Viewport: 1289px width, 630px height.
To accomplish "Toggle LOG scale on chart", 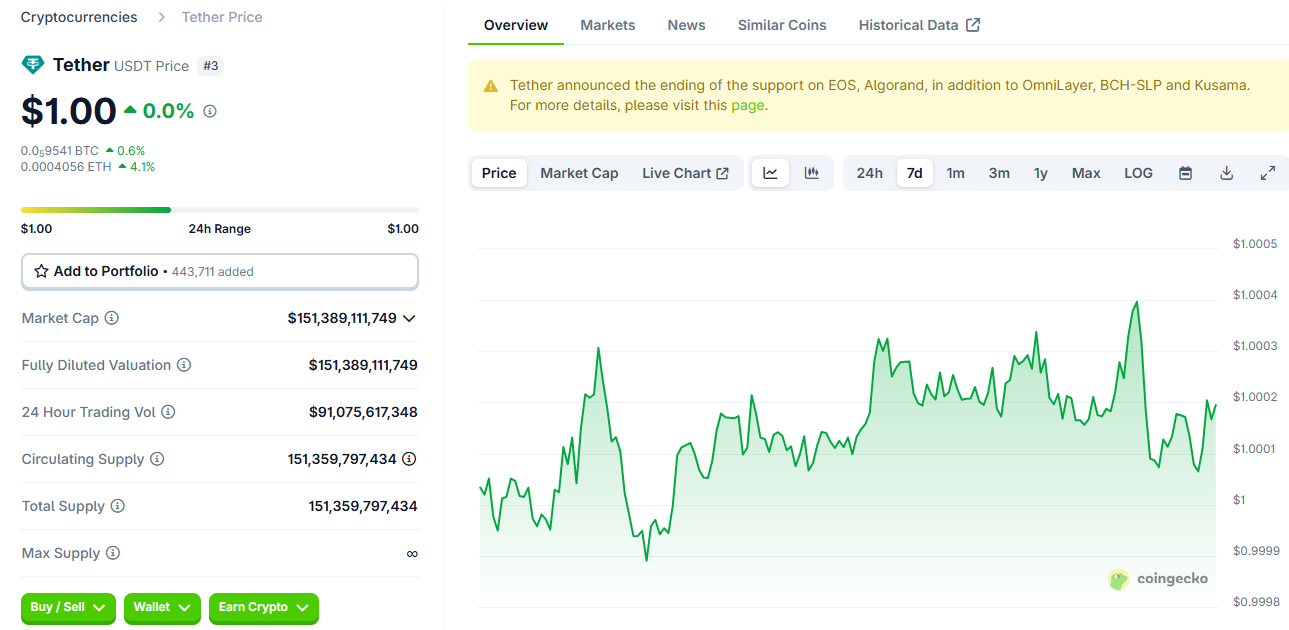I will click(x=1138, y=173).
